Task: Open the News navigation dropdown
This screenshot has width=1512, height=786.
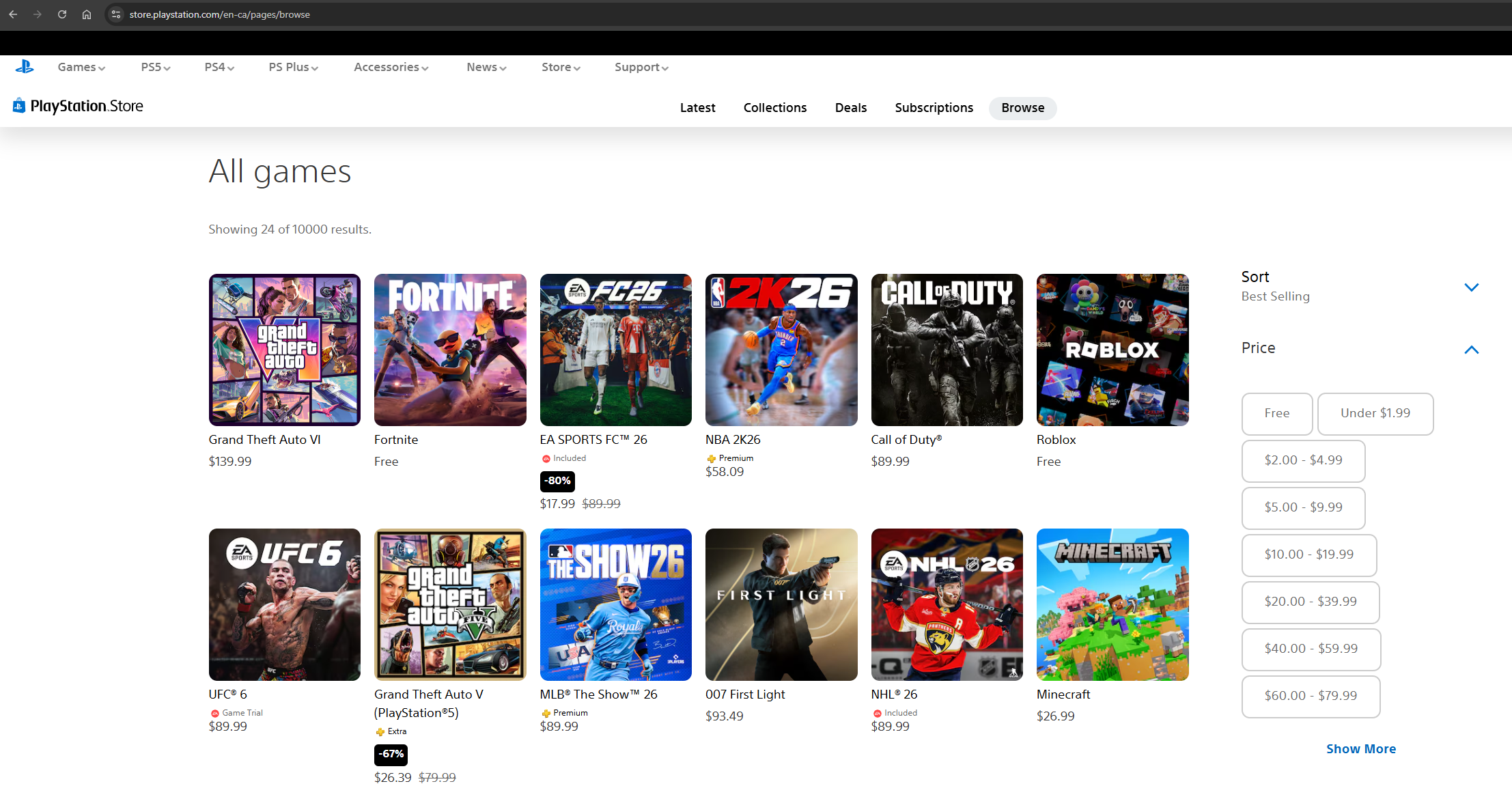Action: [x=486, y=67]
